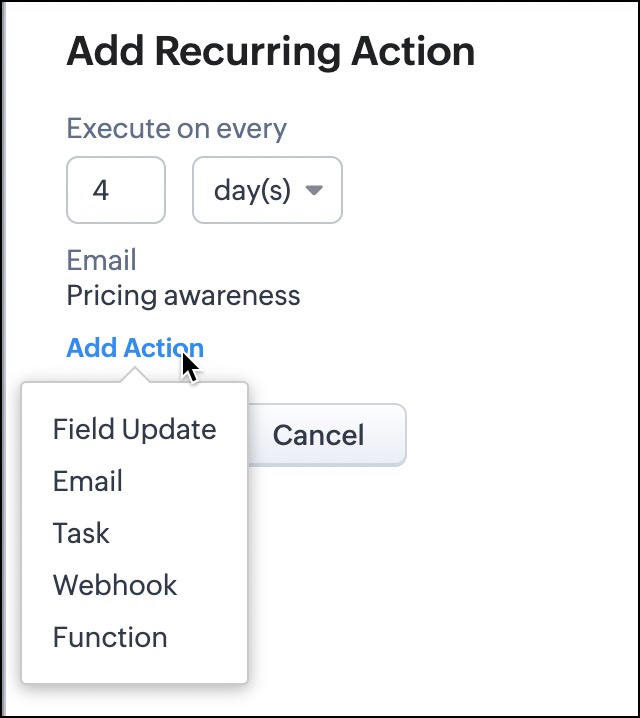
Task: Choose Email in the action popup list
Action: [x=88, y=482]
